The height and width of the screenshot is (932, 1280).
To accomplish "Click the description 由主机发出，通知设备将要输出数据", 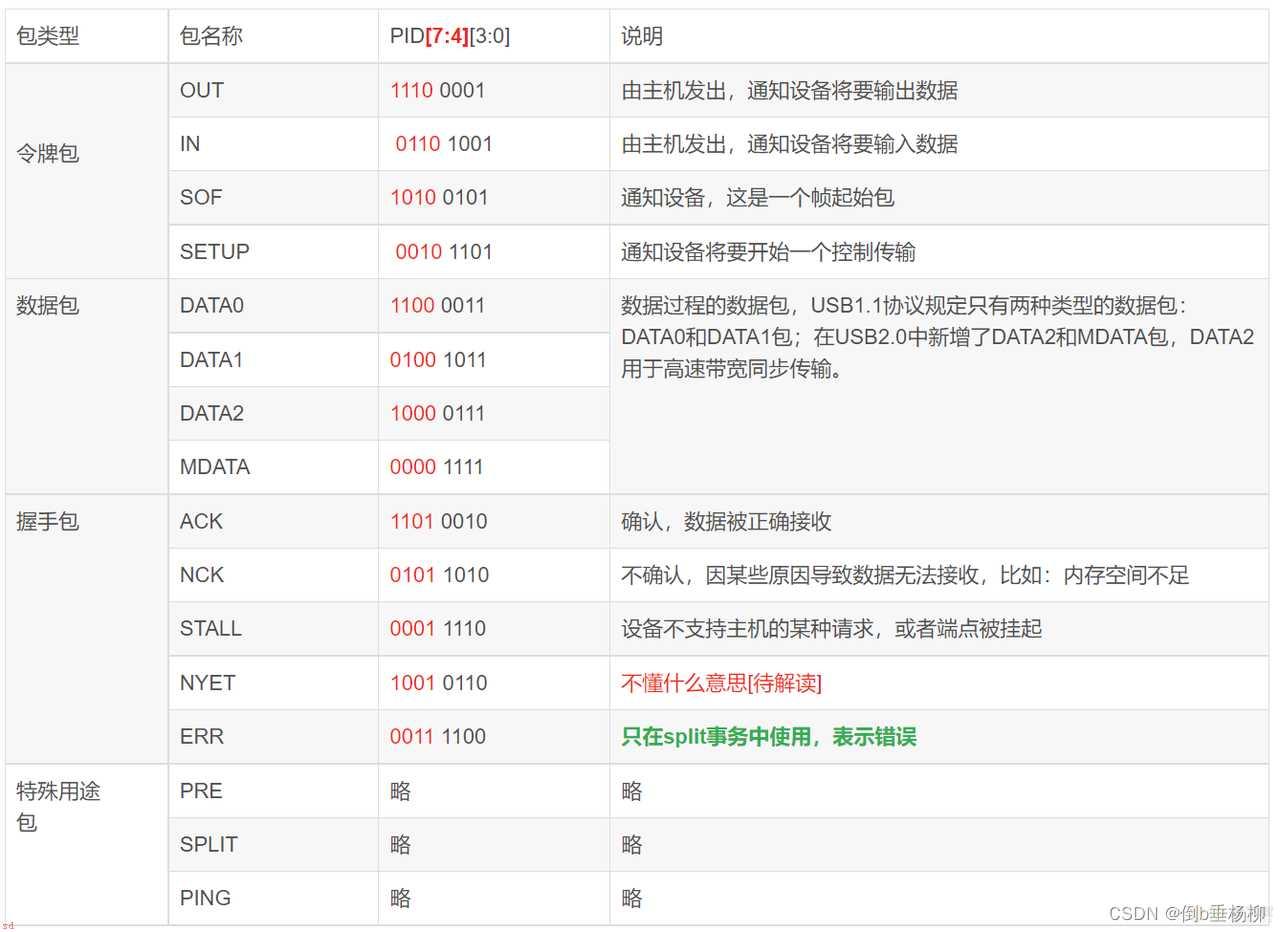I will point(789,91).
